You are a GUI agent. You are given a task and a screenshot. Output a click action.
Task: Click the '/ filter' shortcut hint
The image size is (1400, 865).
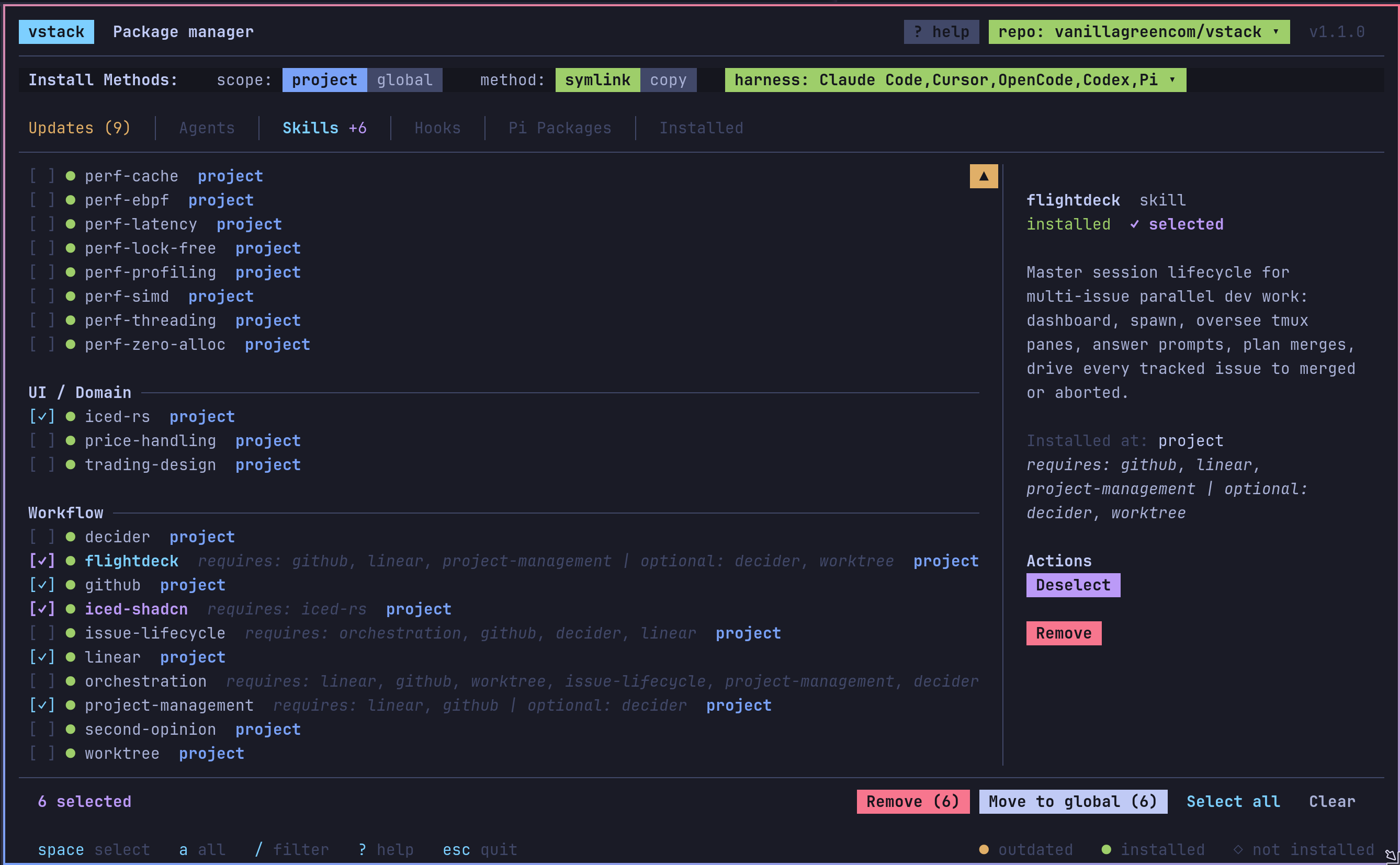coord(292,849)
